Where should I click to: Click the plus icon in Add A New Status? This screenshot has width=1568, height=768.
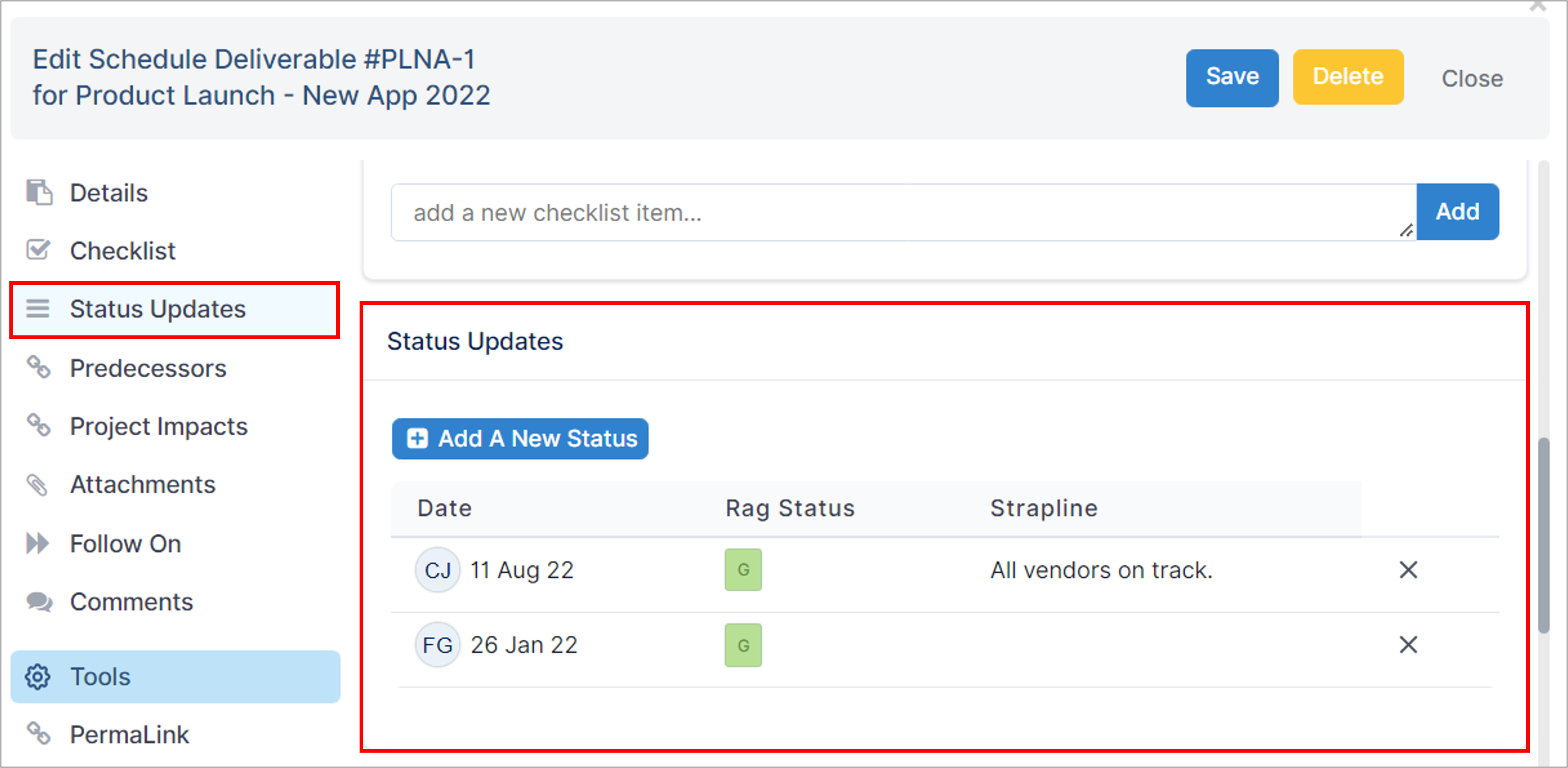[x=417, y=439]
